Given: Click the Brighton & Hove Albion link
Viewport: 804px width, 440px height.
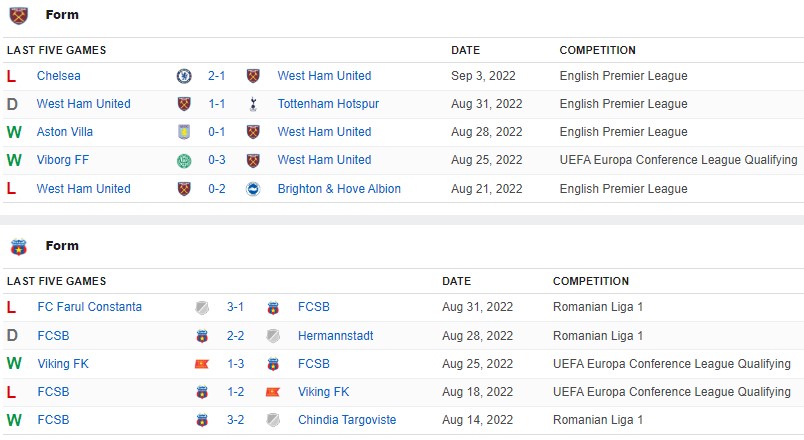Looking at the screenshot, I should (339, 189).
